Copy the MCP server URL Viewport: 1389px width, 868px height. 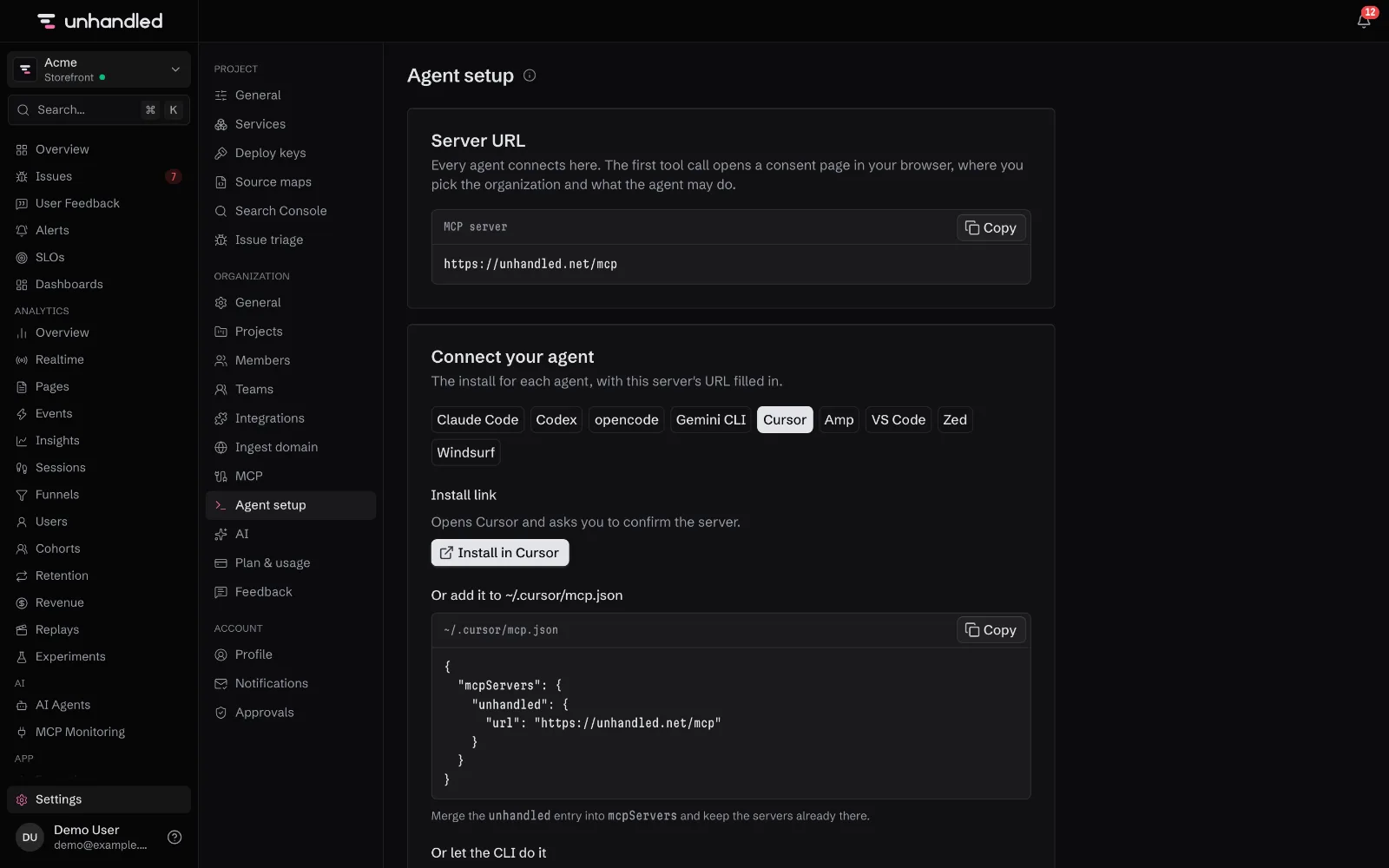point(991,227)
